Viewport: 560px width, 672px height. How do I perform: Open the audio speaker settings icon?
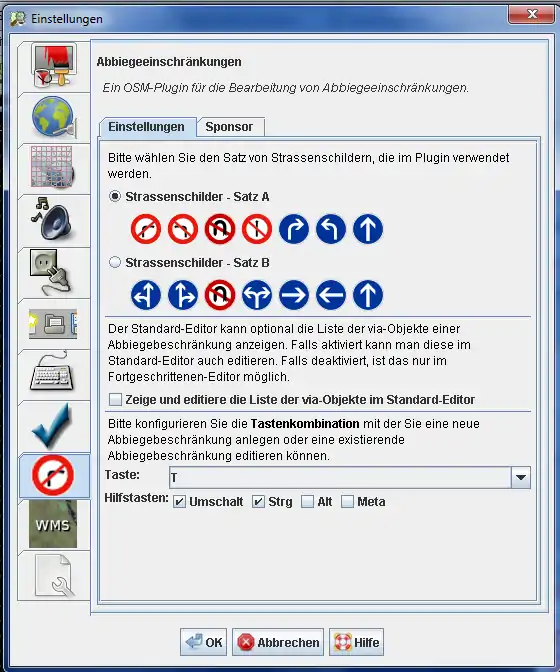(x=51, y=218)
